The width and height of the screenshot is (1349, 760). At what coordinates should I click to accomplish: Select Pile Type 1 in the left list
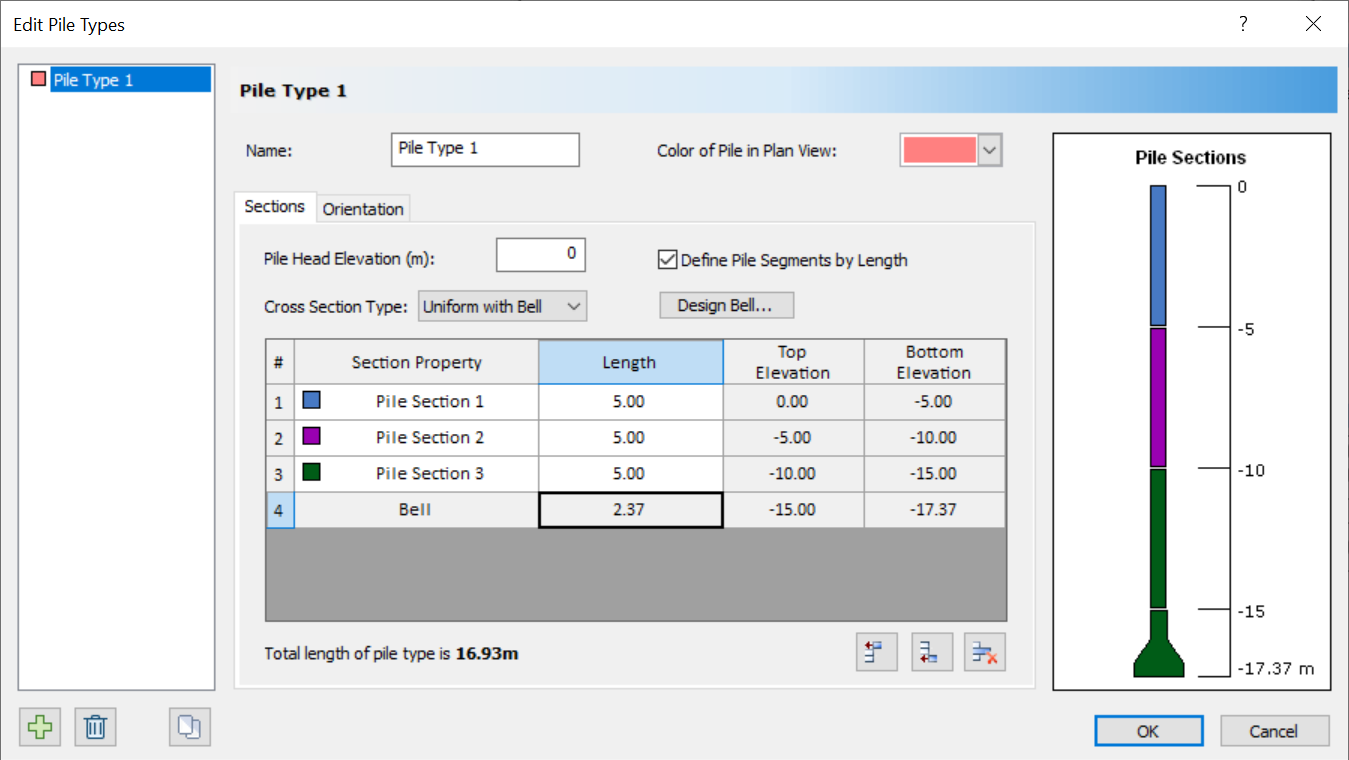point(93,80)
